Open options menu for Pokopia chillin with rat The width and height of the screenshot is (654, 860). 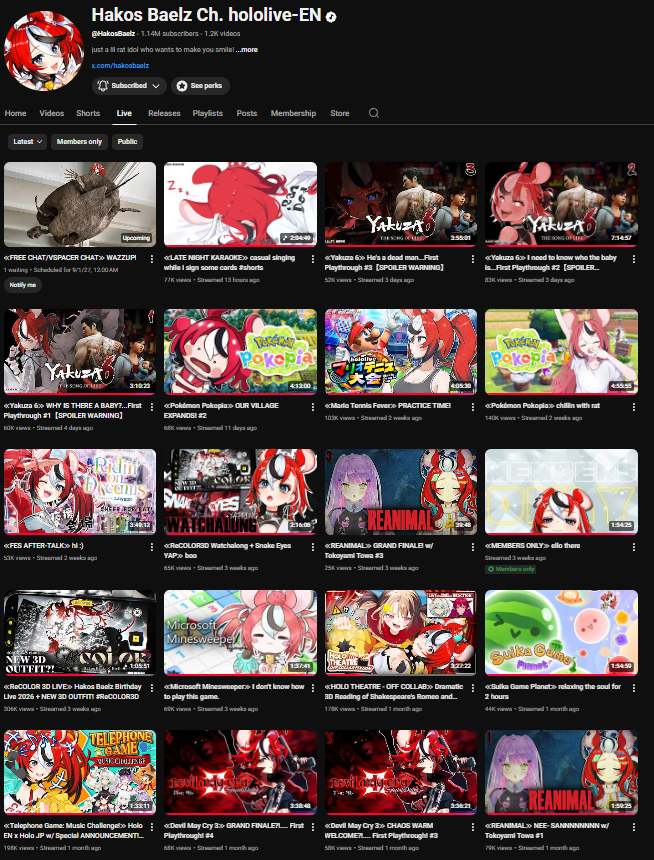(634, 407)
